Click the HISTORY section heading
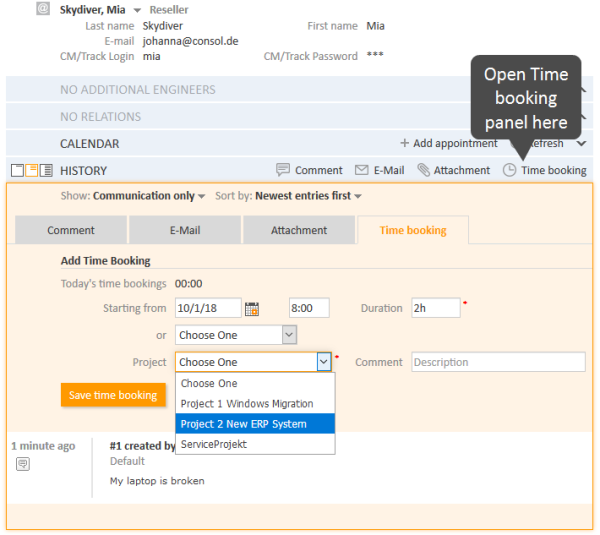Screen dimensions: 600x535 (83, 171)
